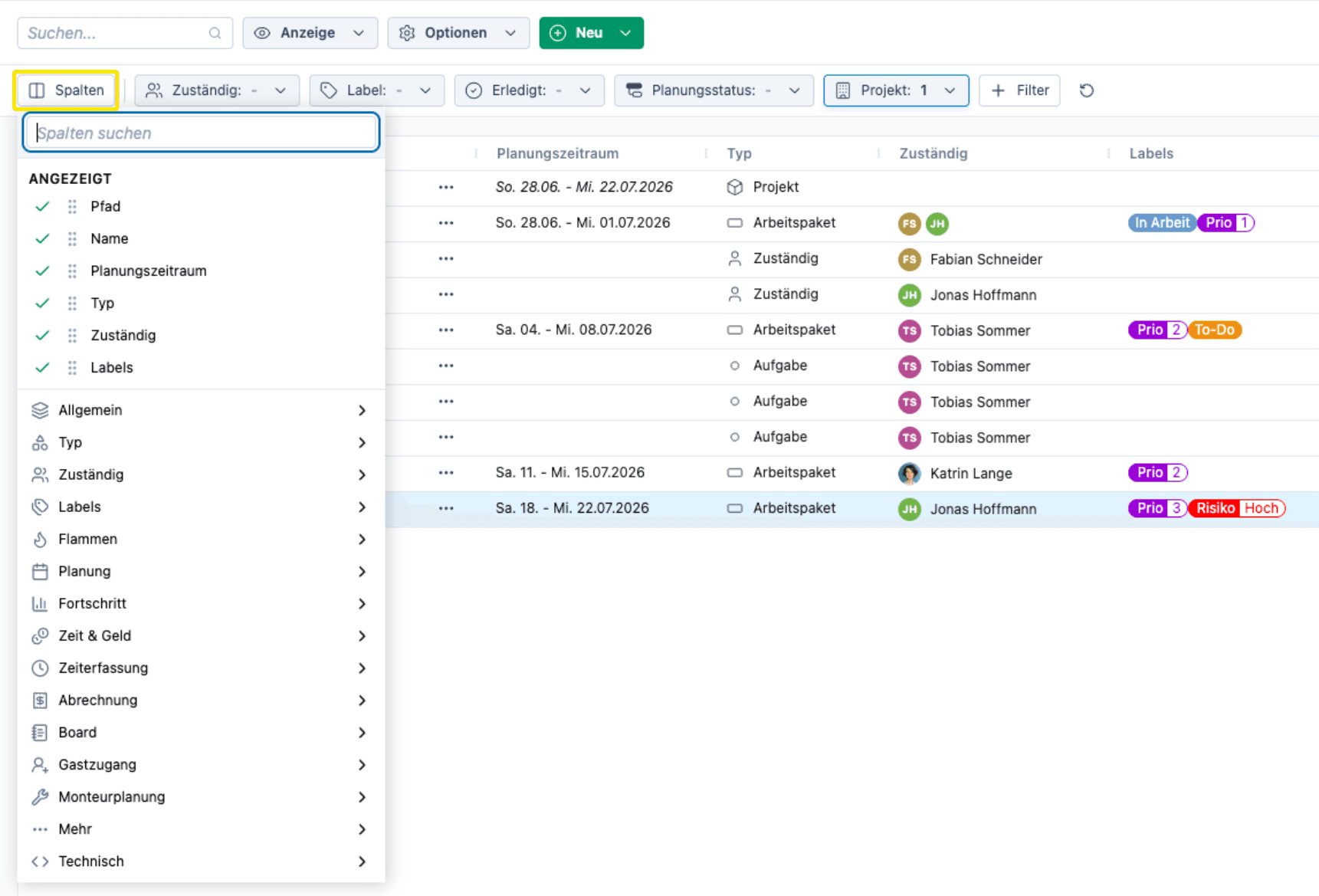Click drag handle icon next to Labels
The image size is (1319, 896).
pos(72,367)
